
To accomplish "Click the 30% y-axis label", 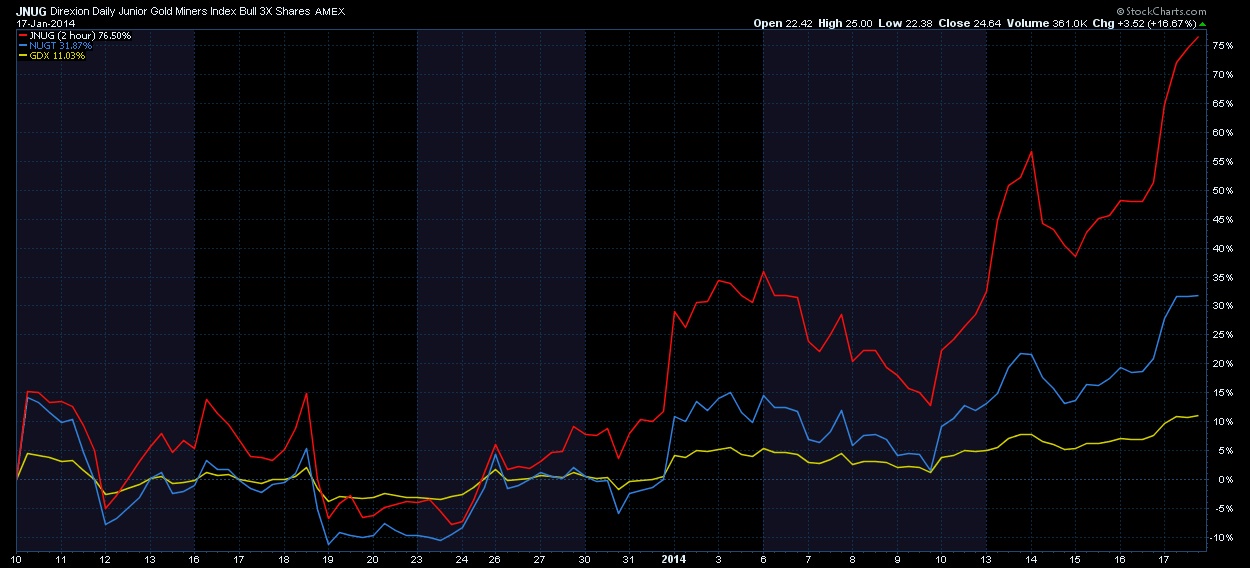I will [x=1222, y=306].
